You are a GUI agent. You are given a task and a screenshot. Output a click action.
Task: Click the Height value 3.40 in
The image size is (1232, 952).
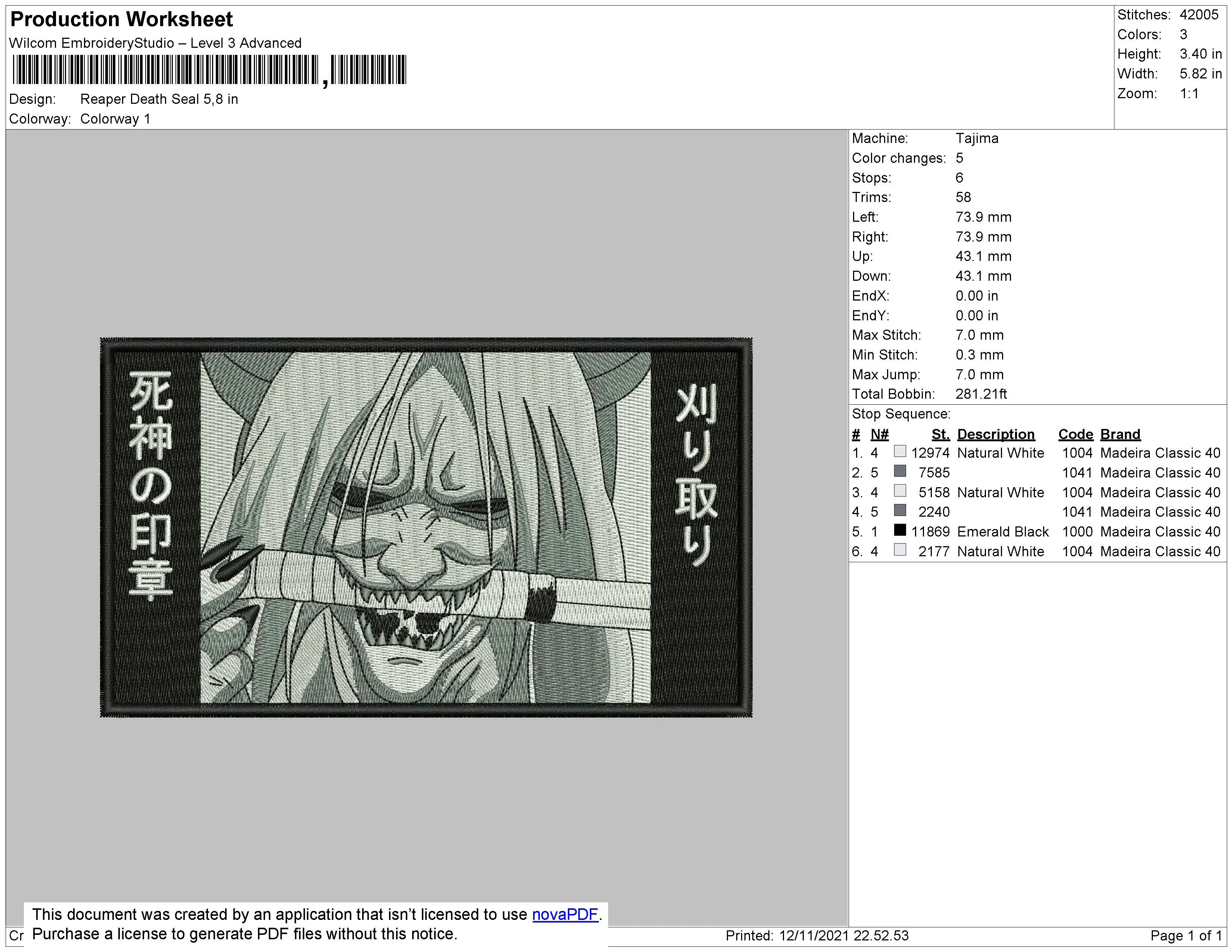[1200, 54]
